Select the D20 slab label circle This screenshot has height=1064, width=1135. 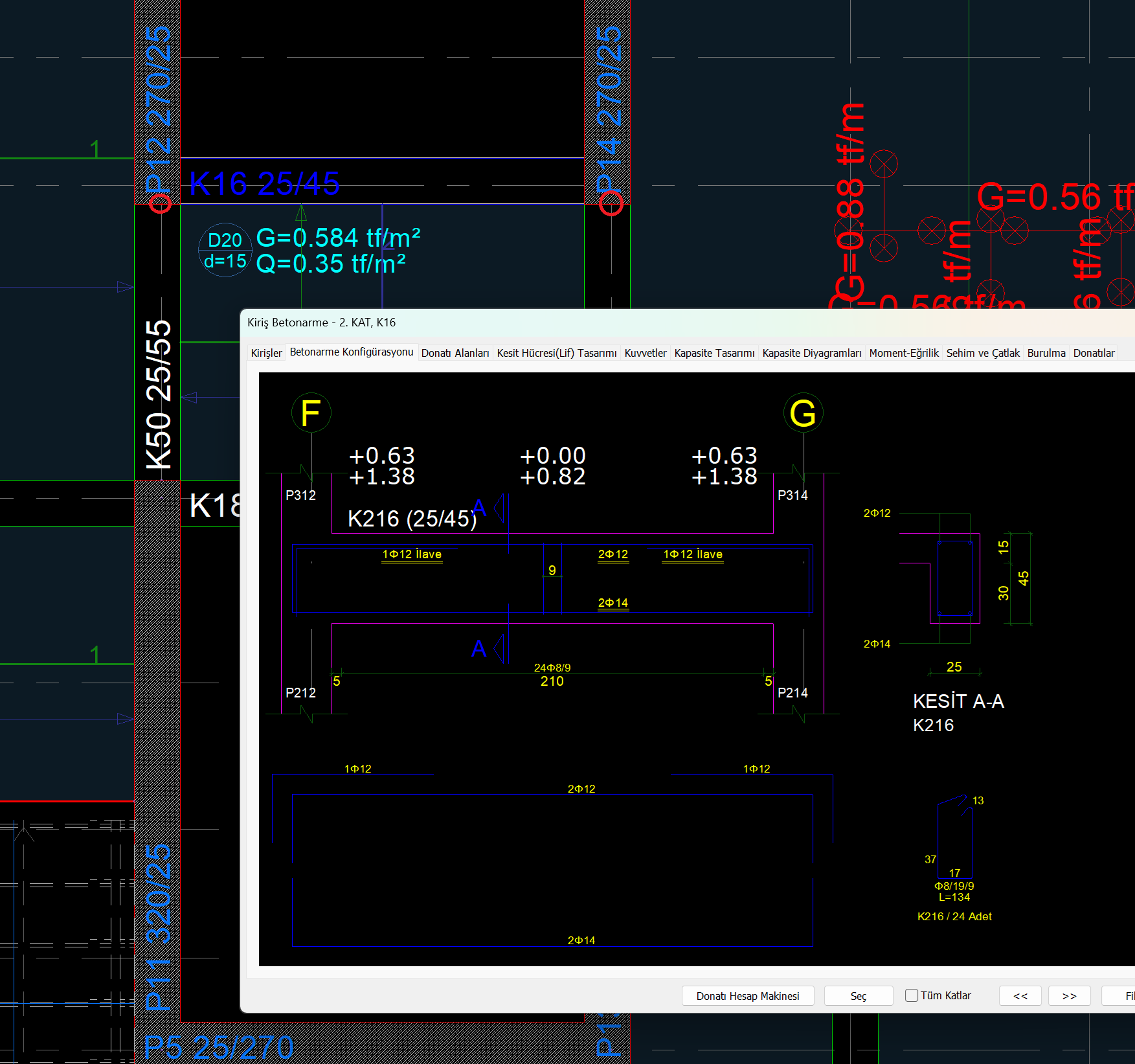point(225,250)
